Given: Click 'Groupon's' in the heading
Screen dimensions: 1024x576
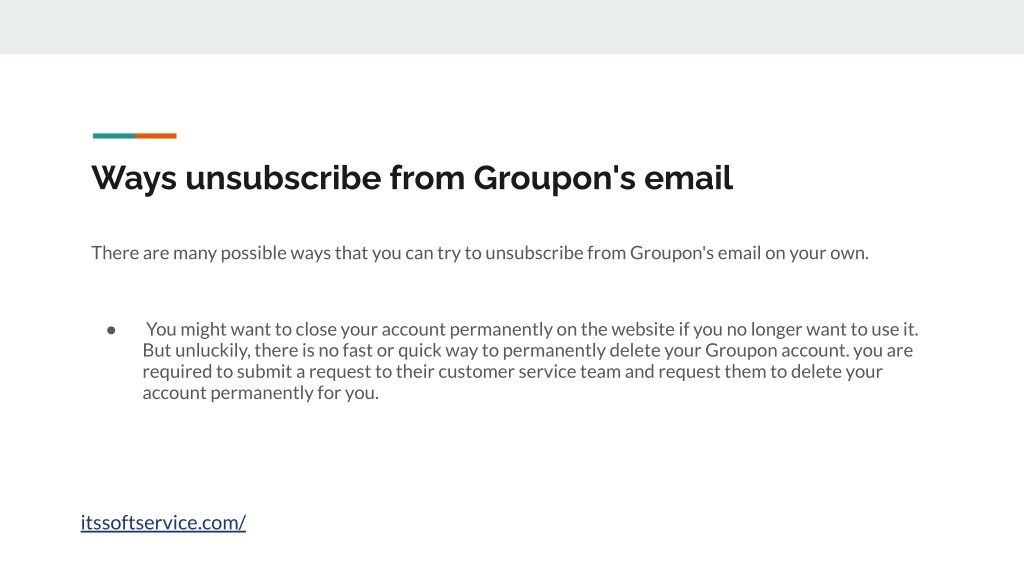Looking at the screenshot, I should pos(554,178).
